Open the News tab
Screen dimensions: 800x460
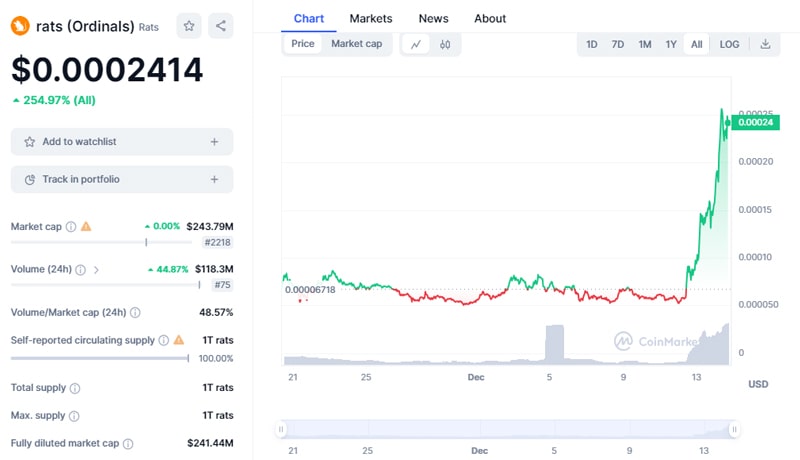(433, 19)
